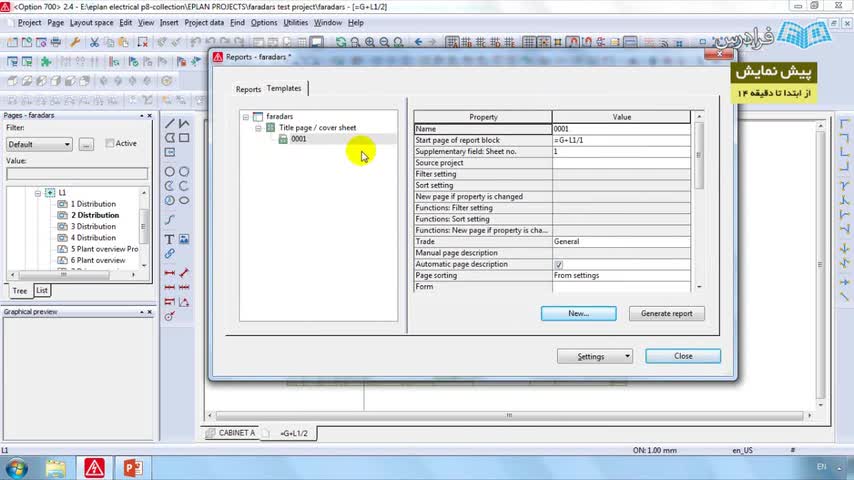Click the Cut scissors icon

94,42
